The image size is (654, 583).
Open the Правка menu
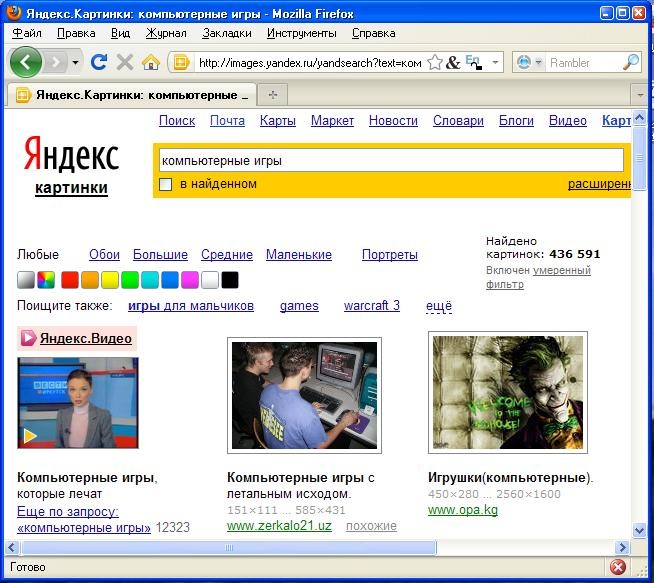tap(76, 33)
